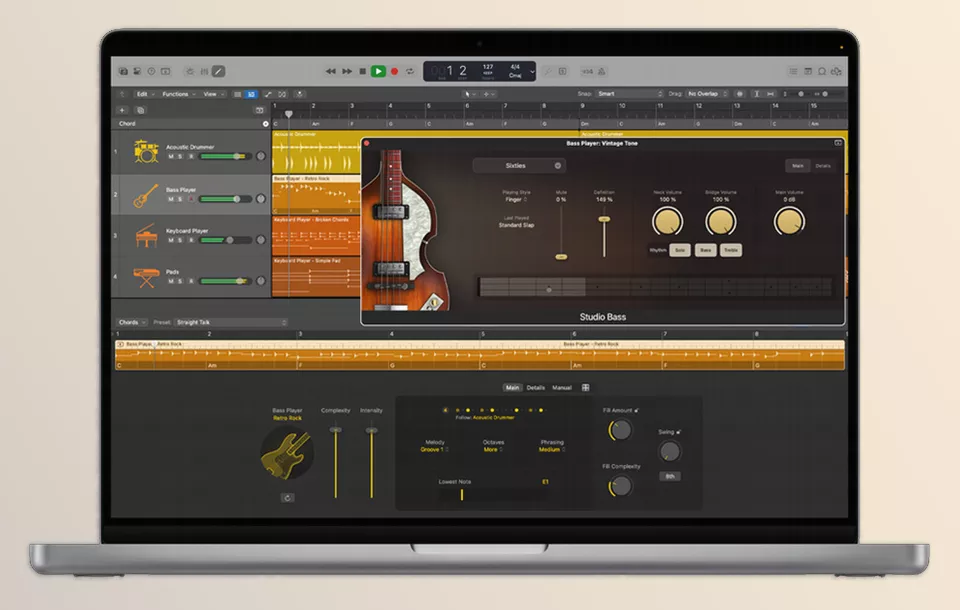Open the List Editors icon
The height and width of the screenshot is (610, 960).
click(793, 72)
